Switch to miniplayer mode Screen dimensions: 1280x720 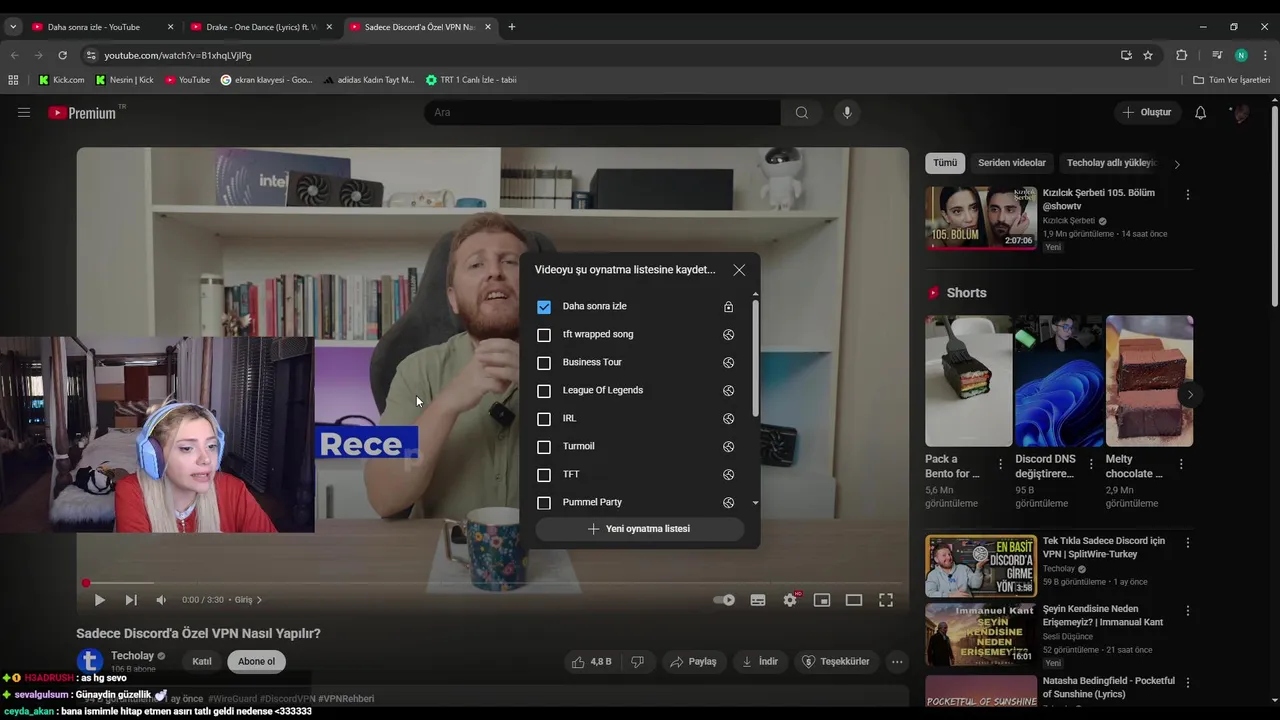(x=822, y=600)
